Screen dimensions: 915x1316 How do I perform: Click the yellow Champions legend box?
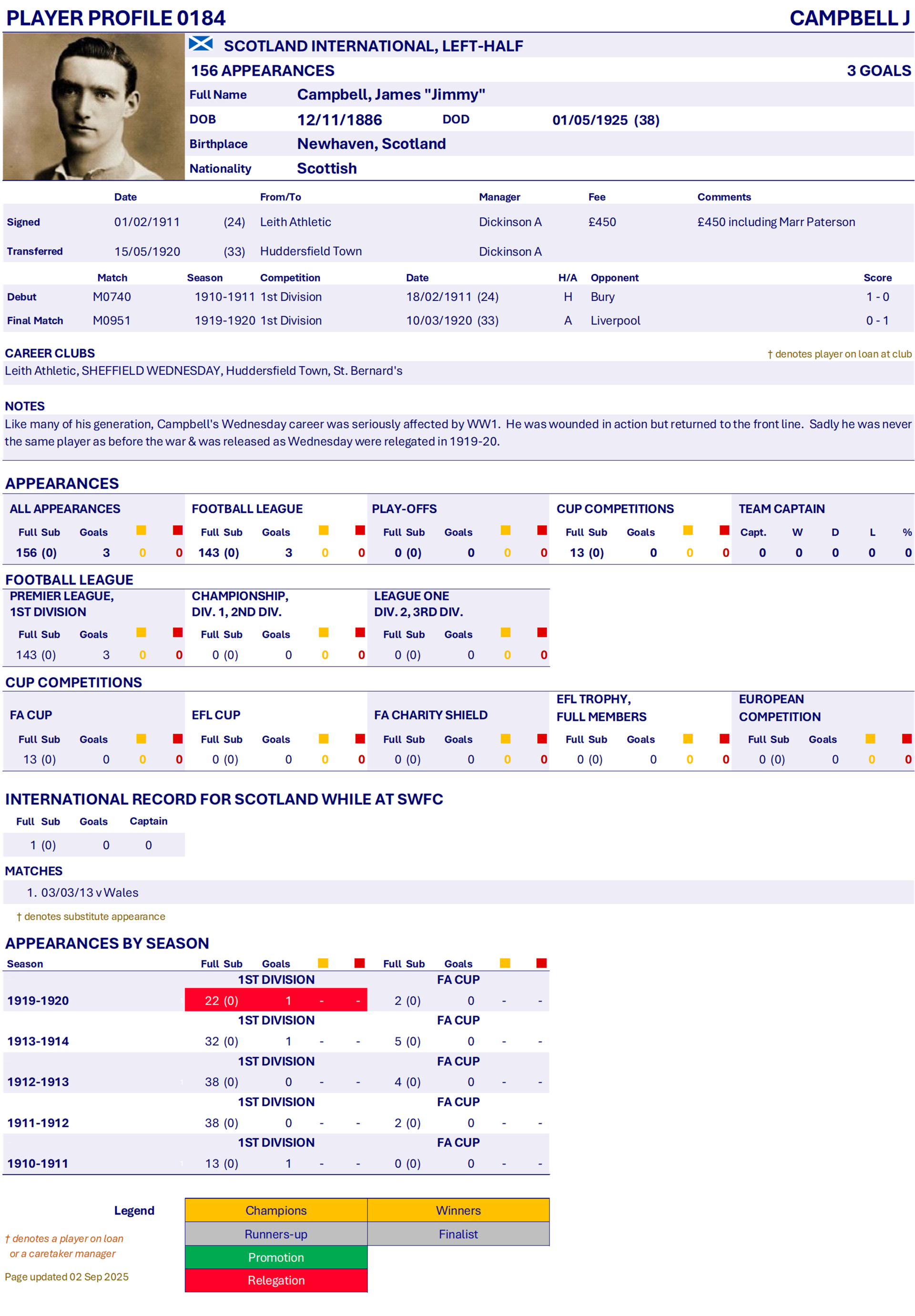pyautogui.click(x=275, y=1210)
